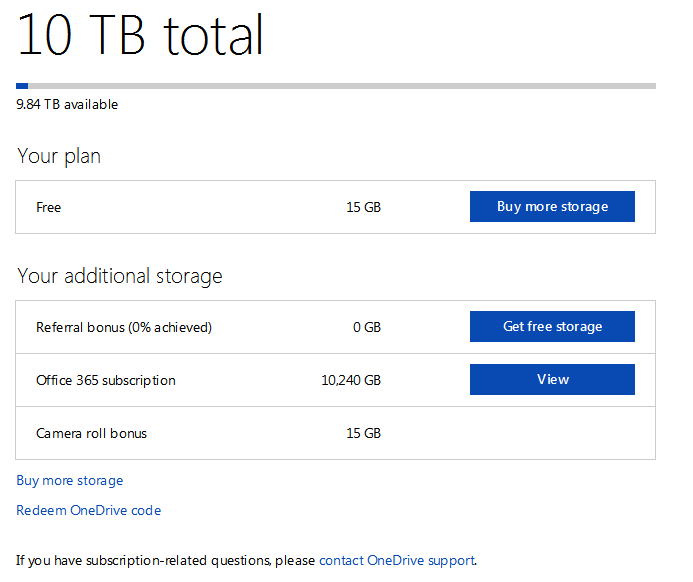Click the 10,240 GB storage value

click(350, 381)
